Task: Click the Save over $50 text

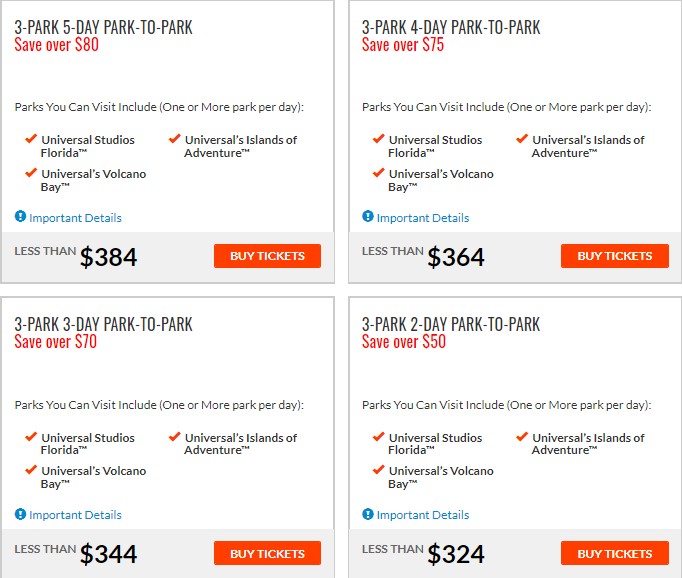Action: coord(404,341)
